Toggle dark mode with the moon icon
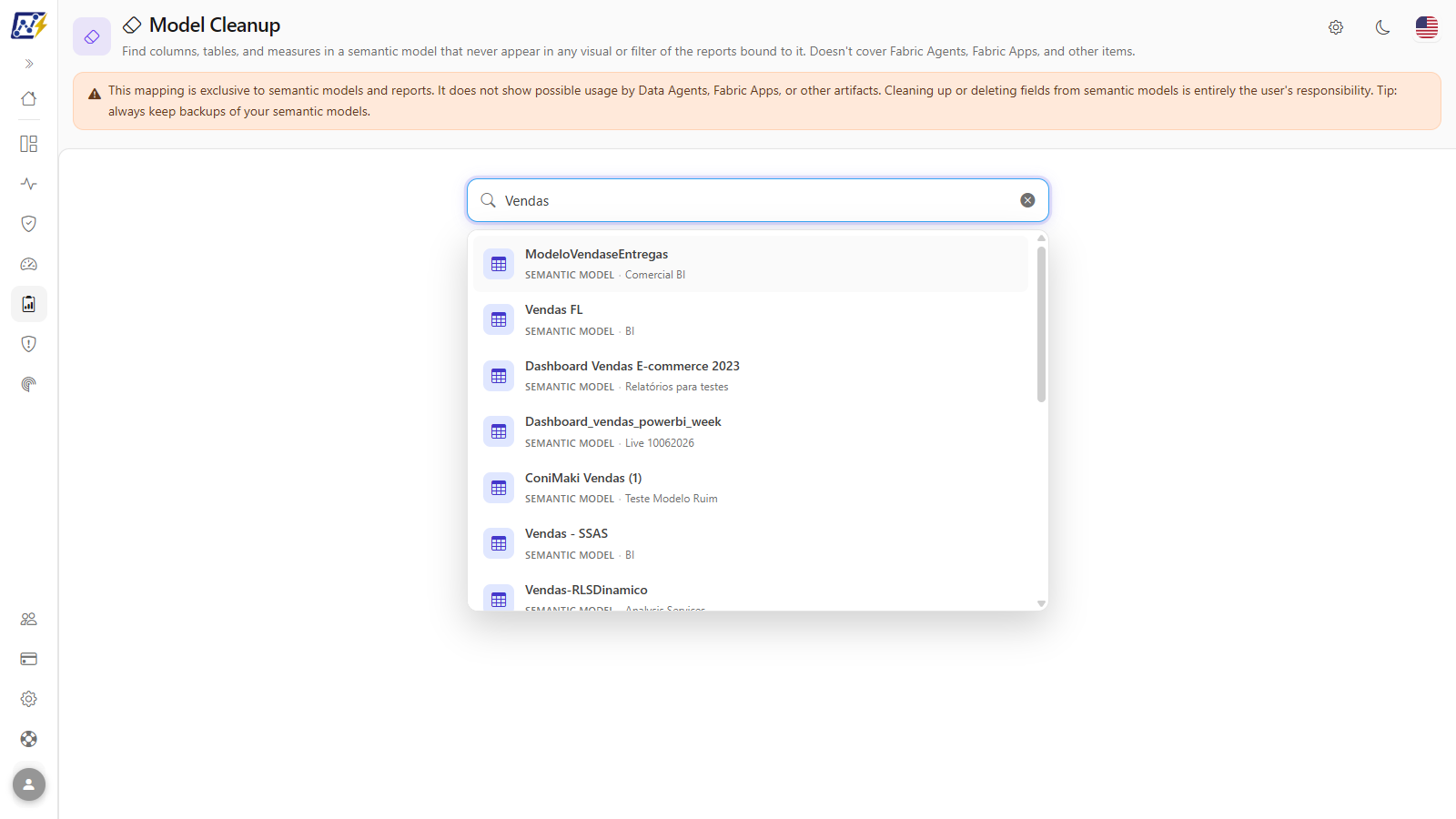 tap(1383, 27)
